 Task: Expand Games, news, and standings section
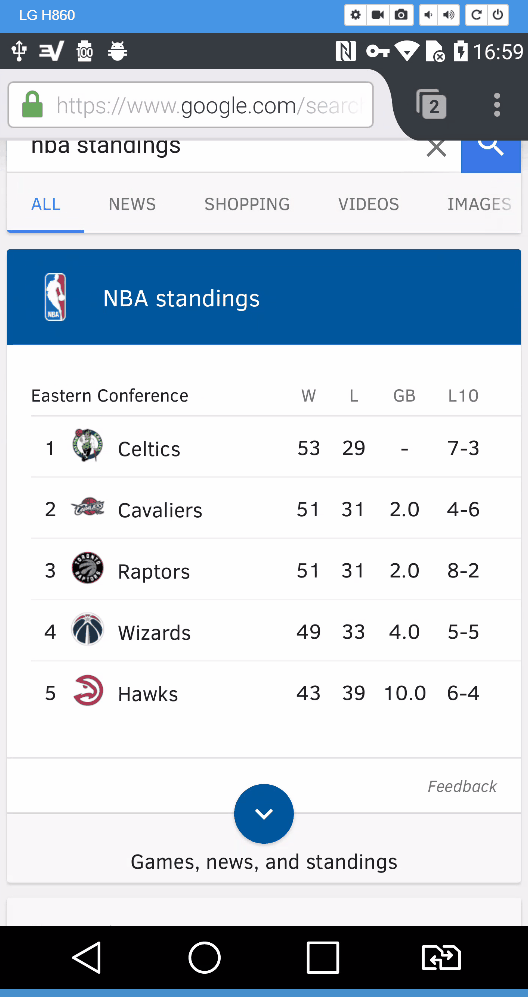click(x=264, y=862)
